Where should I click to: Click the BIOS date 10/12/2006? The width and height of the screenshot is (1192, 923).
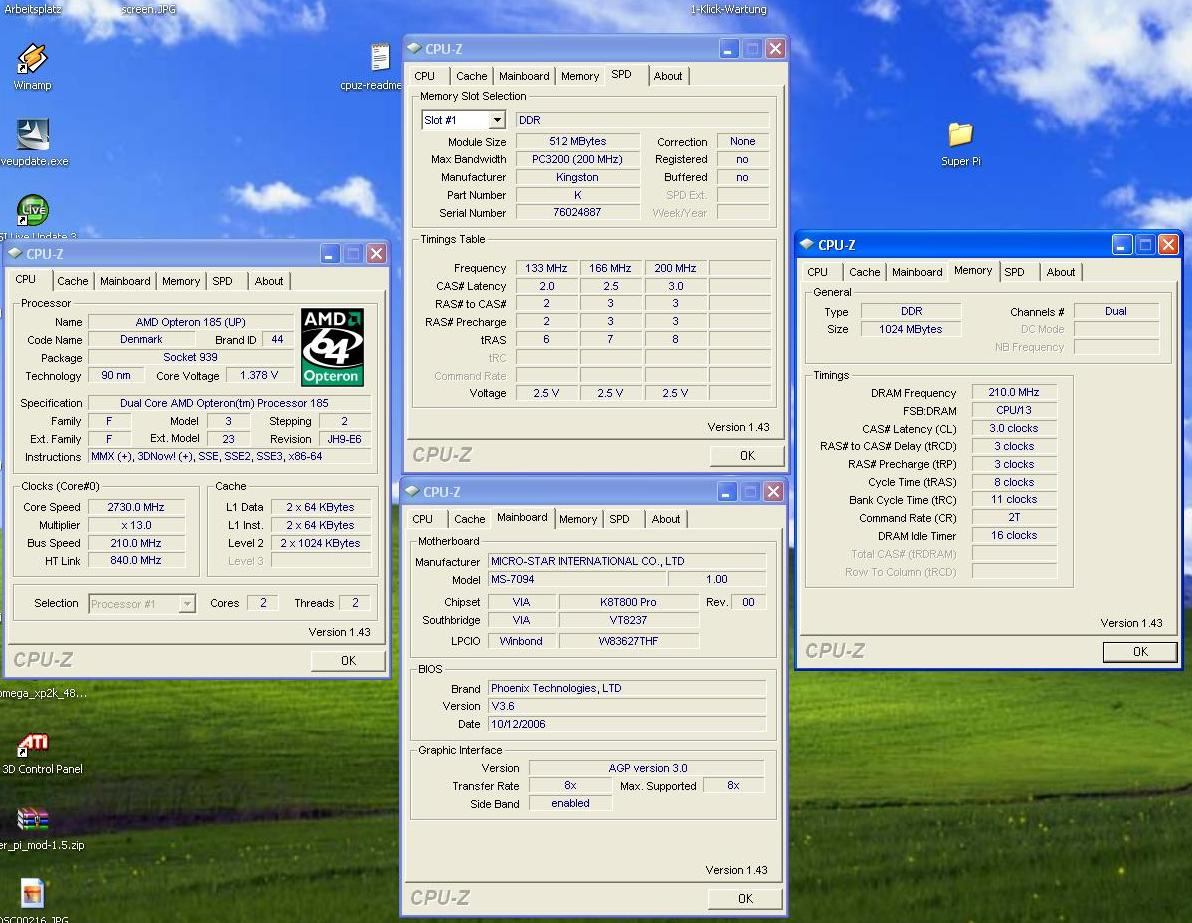[x=626, y=725]
